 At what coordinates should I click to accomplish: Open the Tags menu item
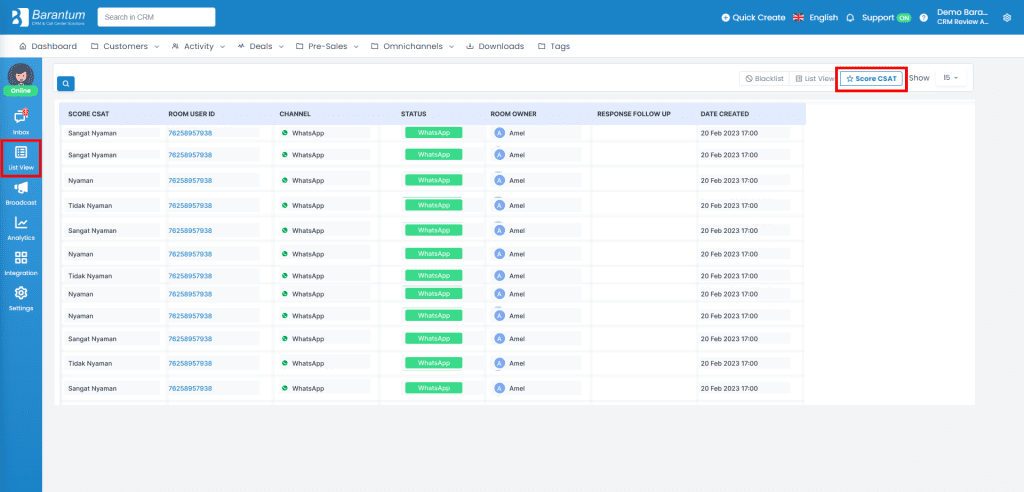point(553,46)
